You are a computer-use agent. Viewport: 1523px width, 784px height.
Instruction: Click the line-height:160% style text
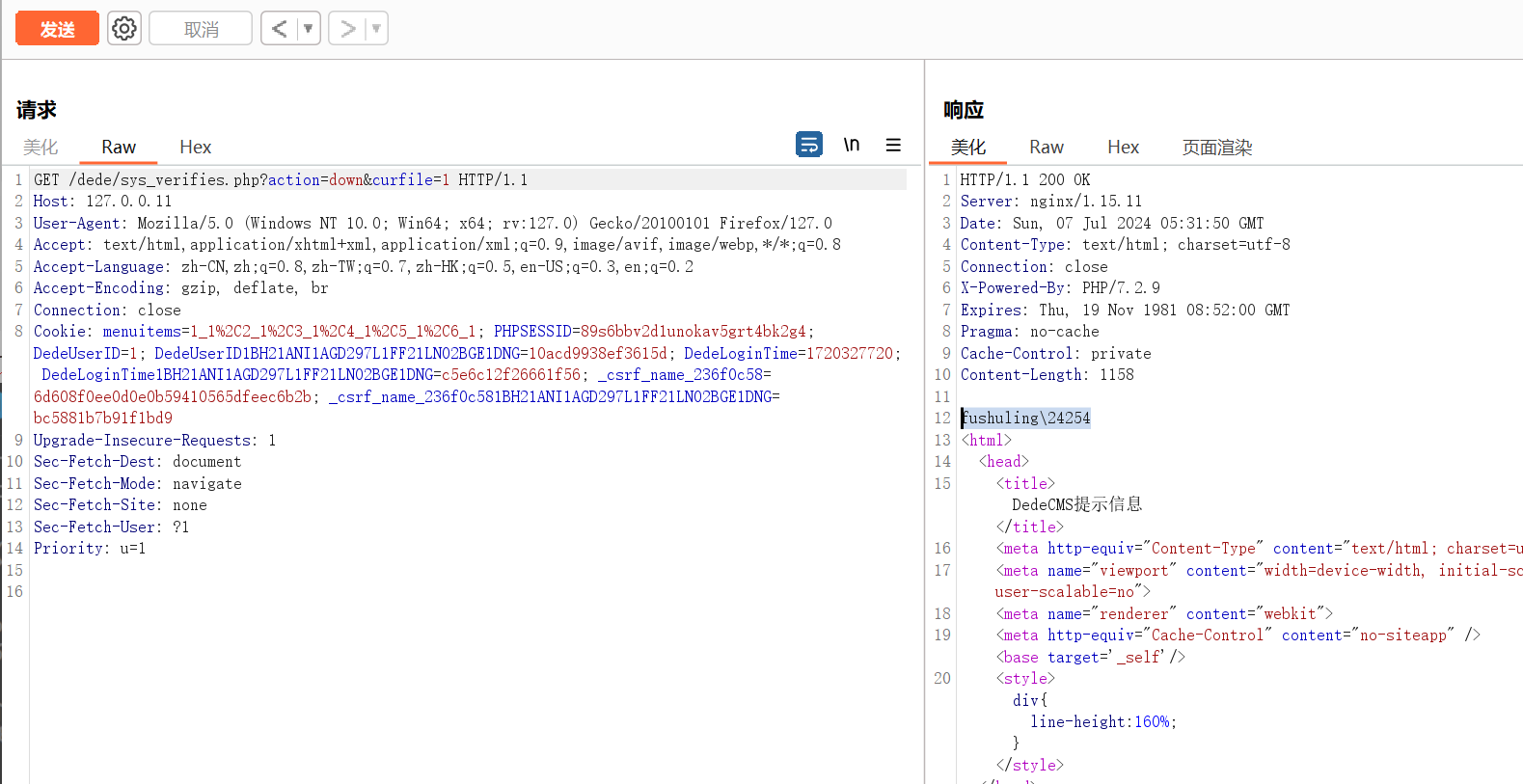point(1103,721)
